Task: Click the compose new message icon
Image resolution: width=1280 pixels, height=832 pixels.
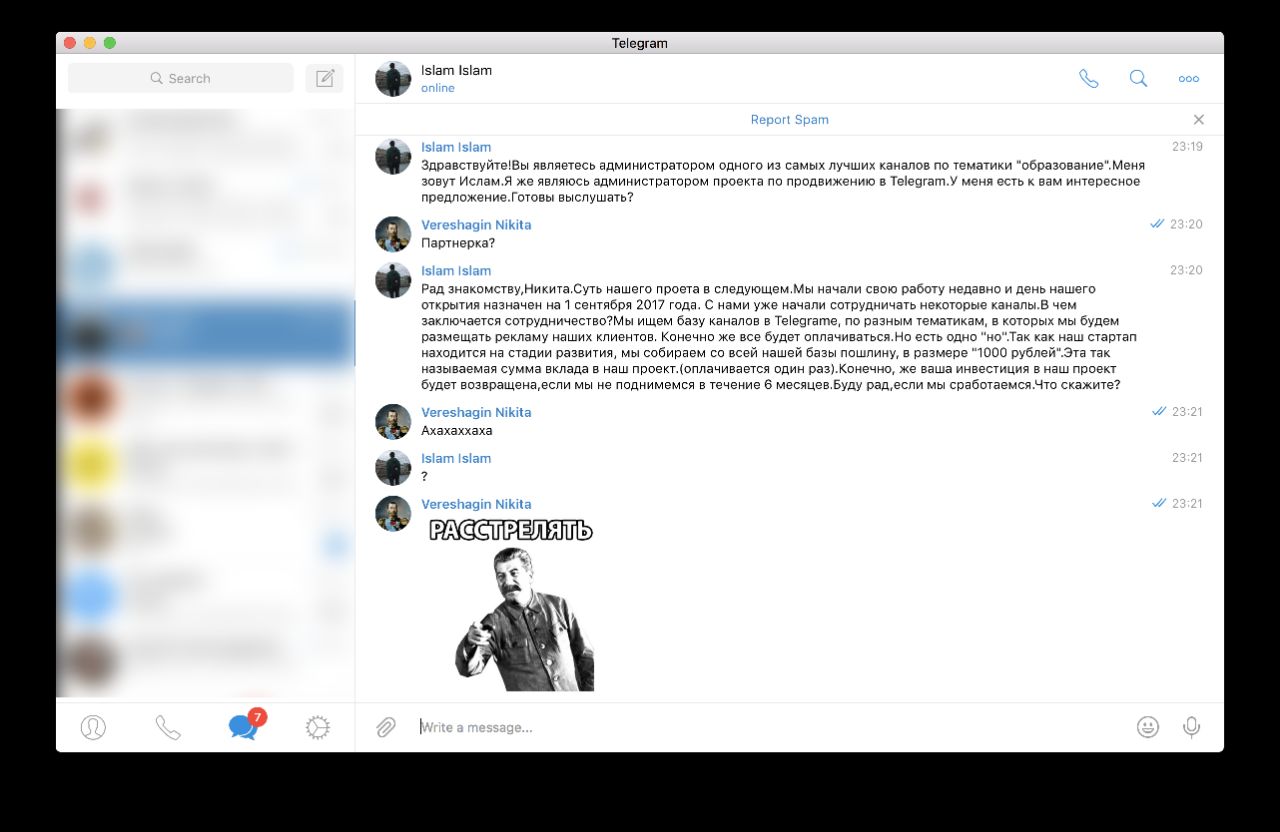Action: (324, 78)
